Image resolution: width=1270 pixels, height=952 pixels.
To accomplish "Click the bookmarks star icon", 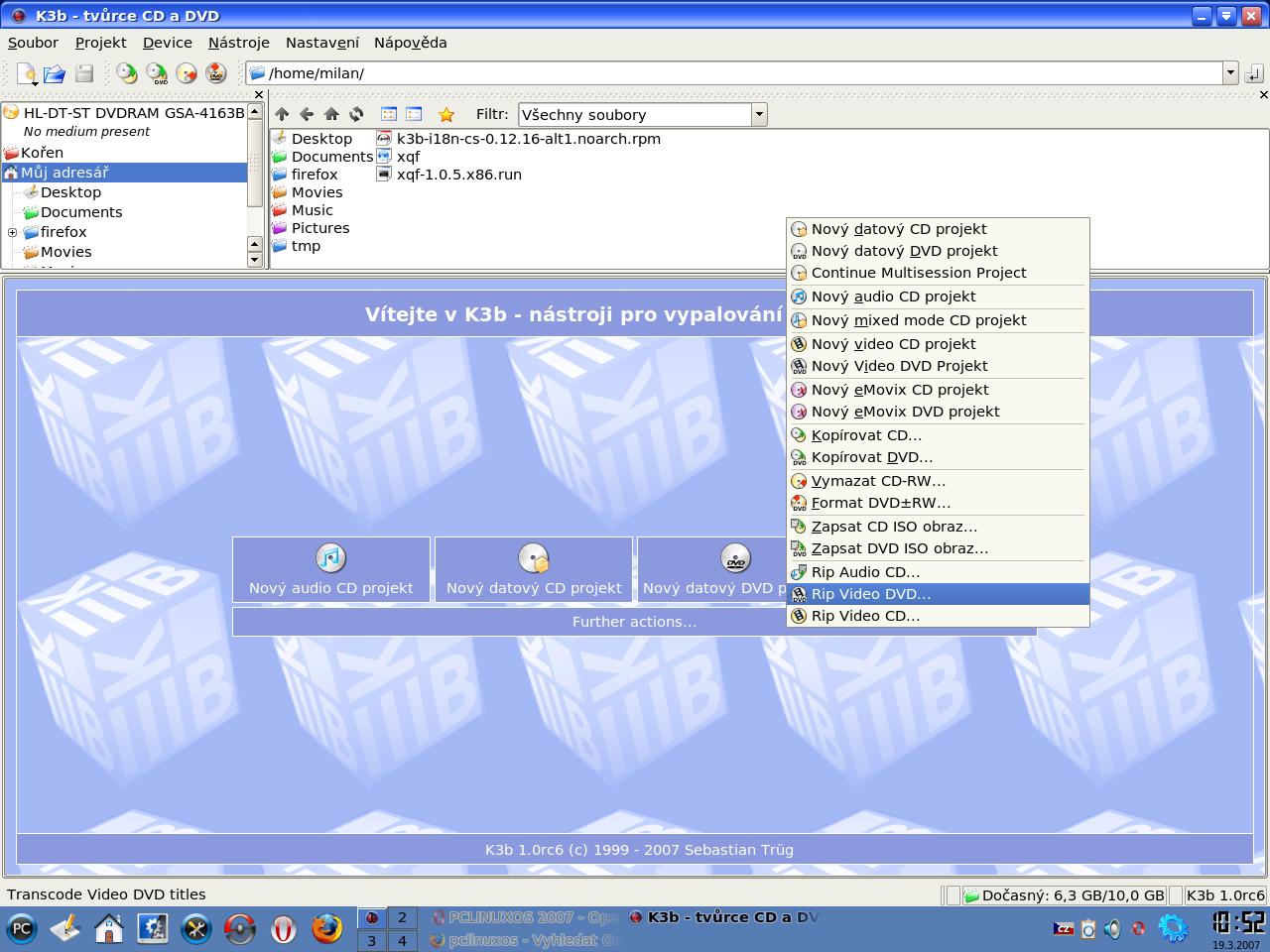I will 446,114.
